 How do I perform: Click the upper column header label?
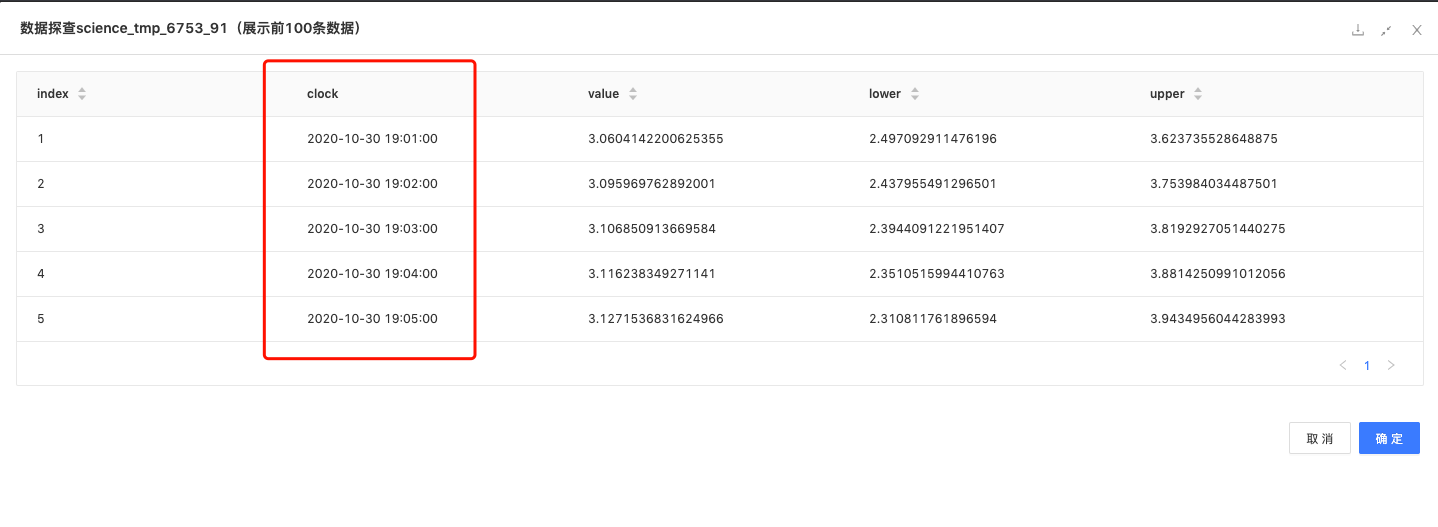[x=1167, y=94]
